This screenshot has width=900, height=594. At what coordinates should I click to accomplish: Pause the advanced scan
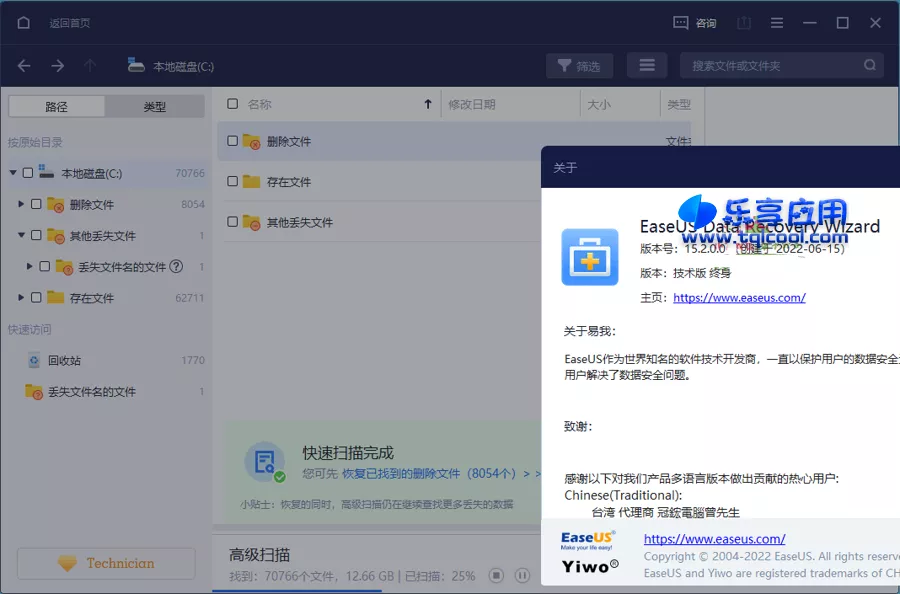pyautogui.click(x=522, y=575)
